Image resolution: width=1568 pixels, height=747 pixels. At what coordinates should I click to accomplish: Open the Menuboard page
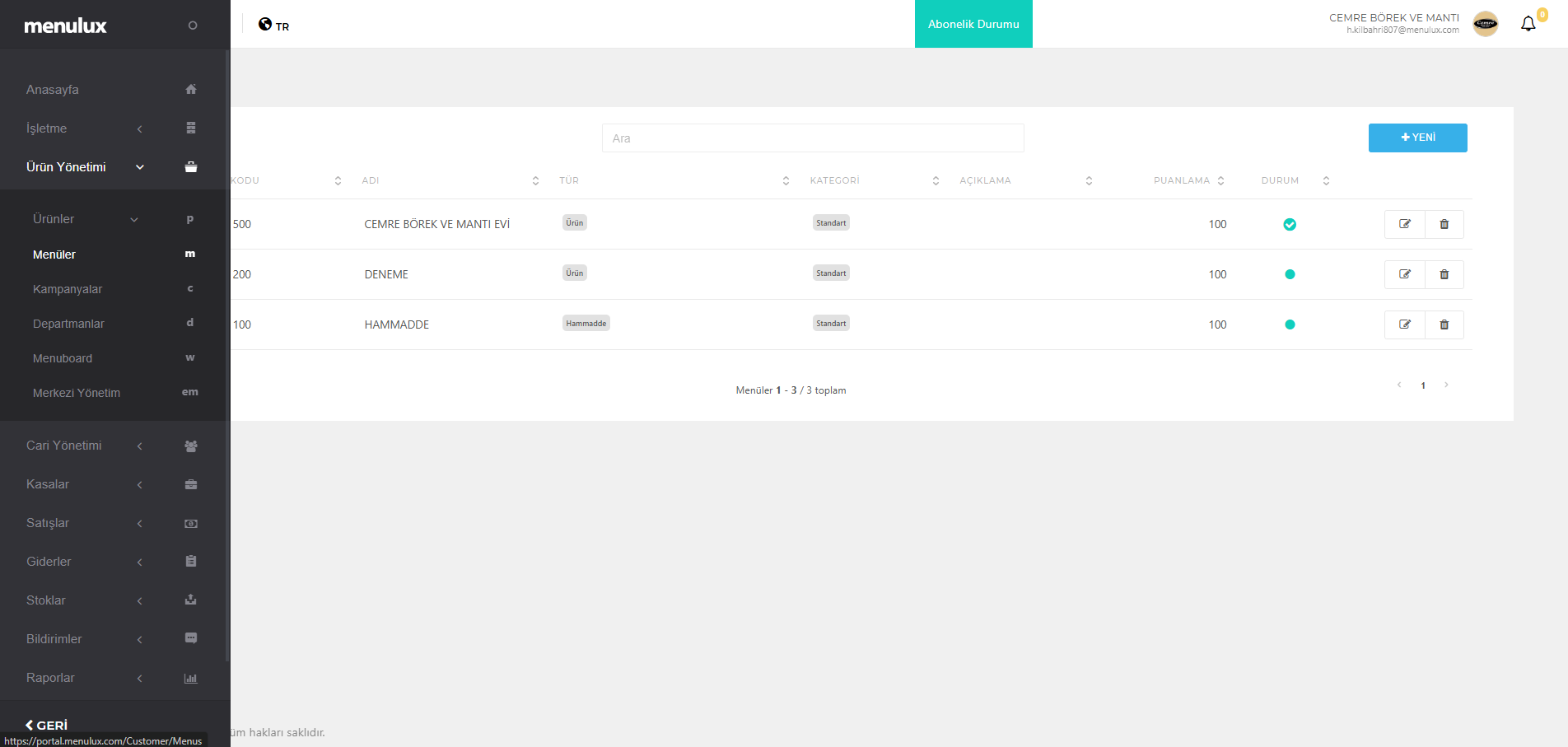click(x=63, y=358)
